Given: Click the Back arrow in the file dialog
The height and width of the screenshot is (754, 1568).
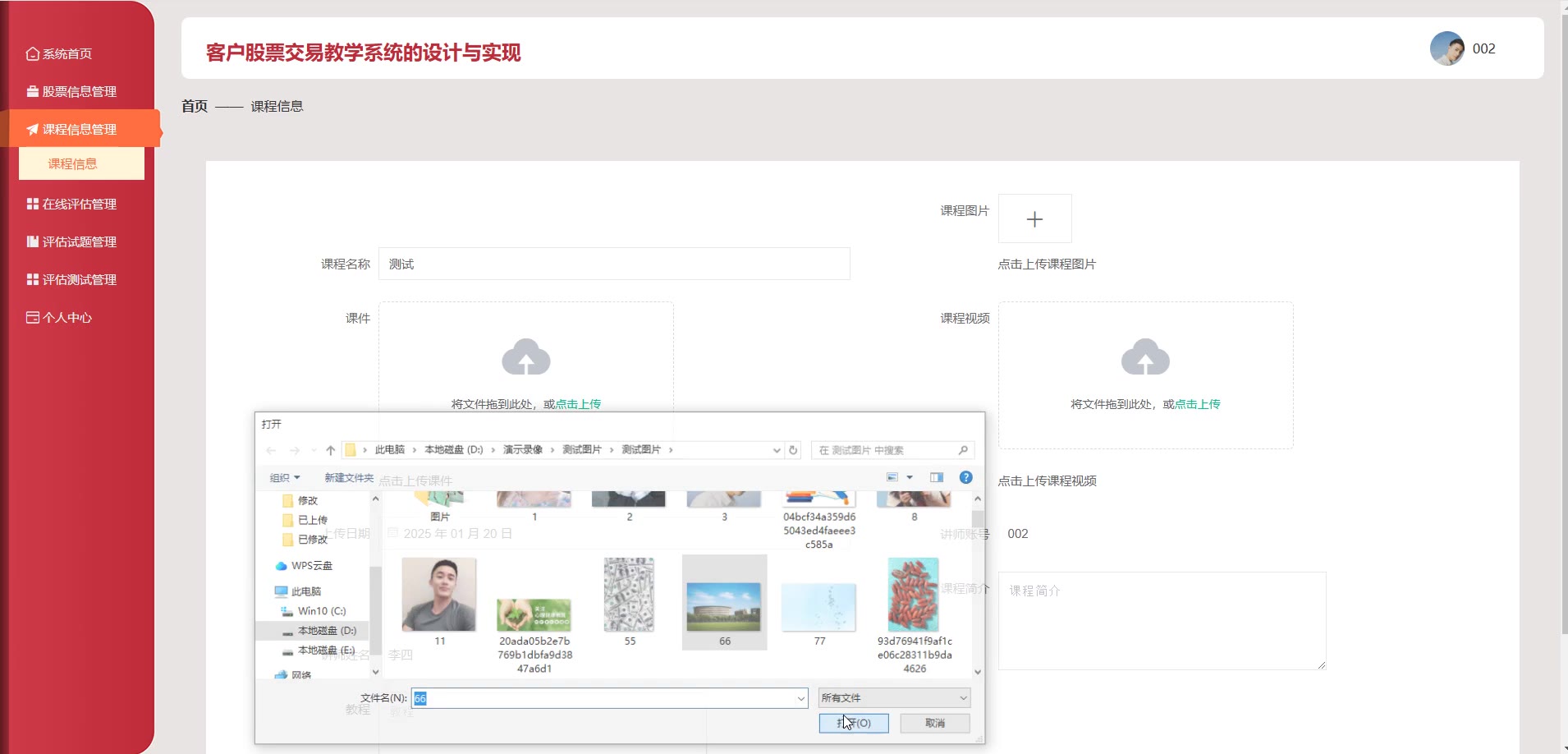Looking at the screenshot, I should pyautogui.click(x=271, y=450).
